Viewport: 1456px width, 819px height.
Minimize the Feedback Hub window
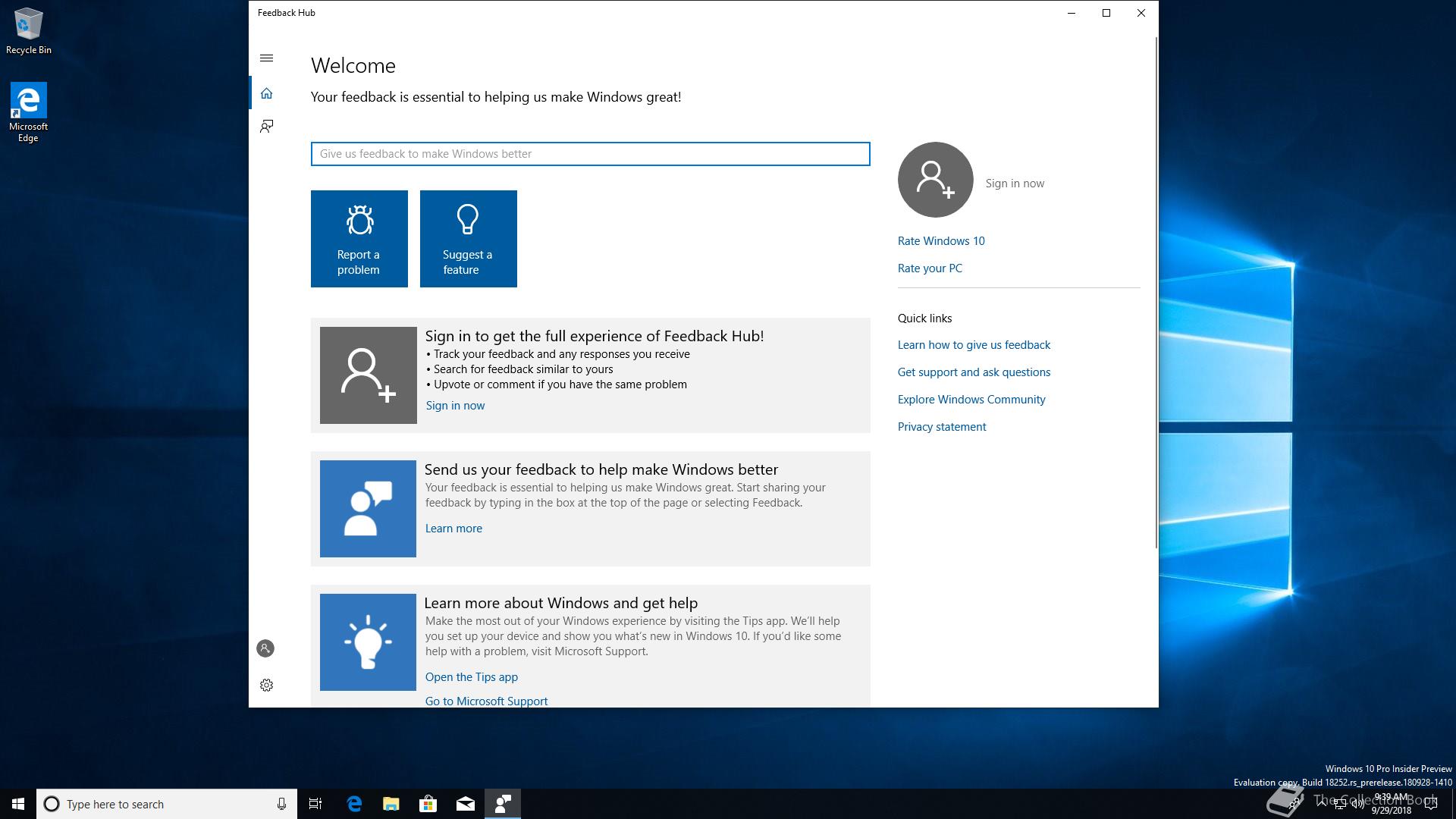coord(1072,13)
